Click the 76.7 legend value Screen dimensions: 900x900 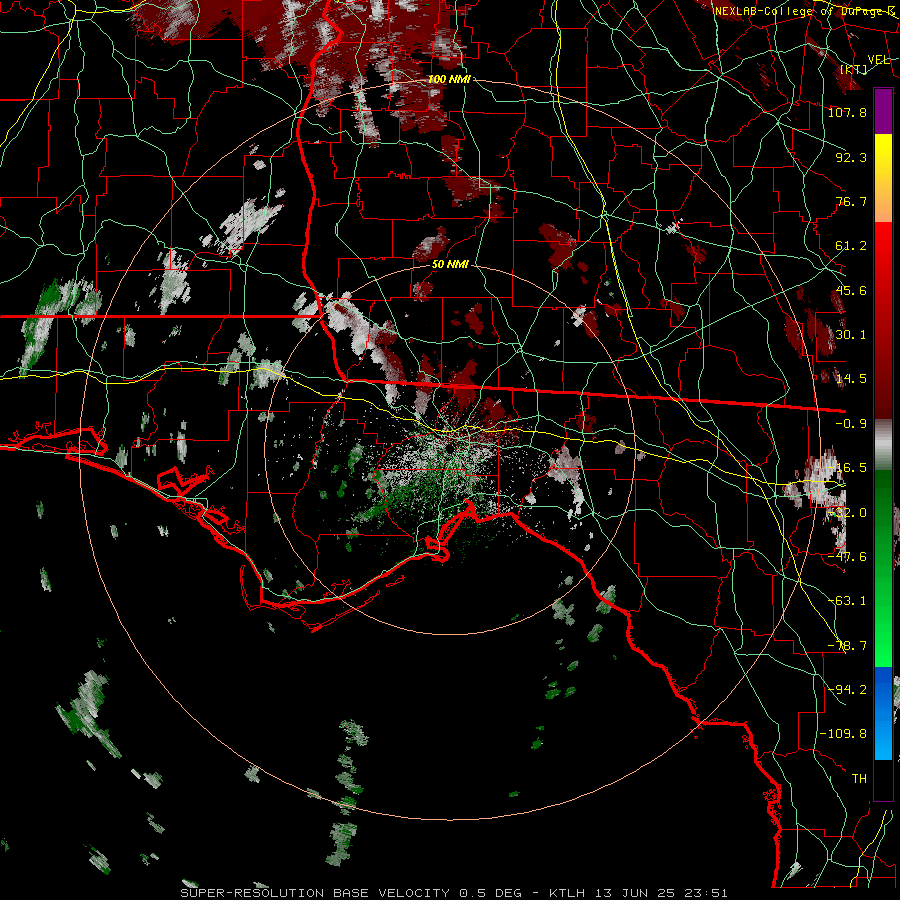851,201
